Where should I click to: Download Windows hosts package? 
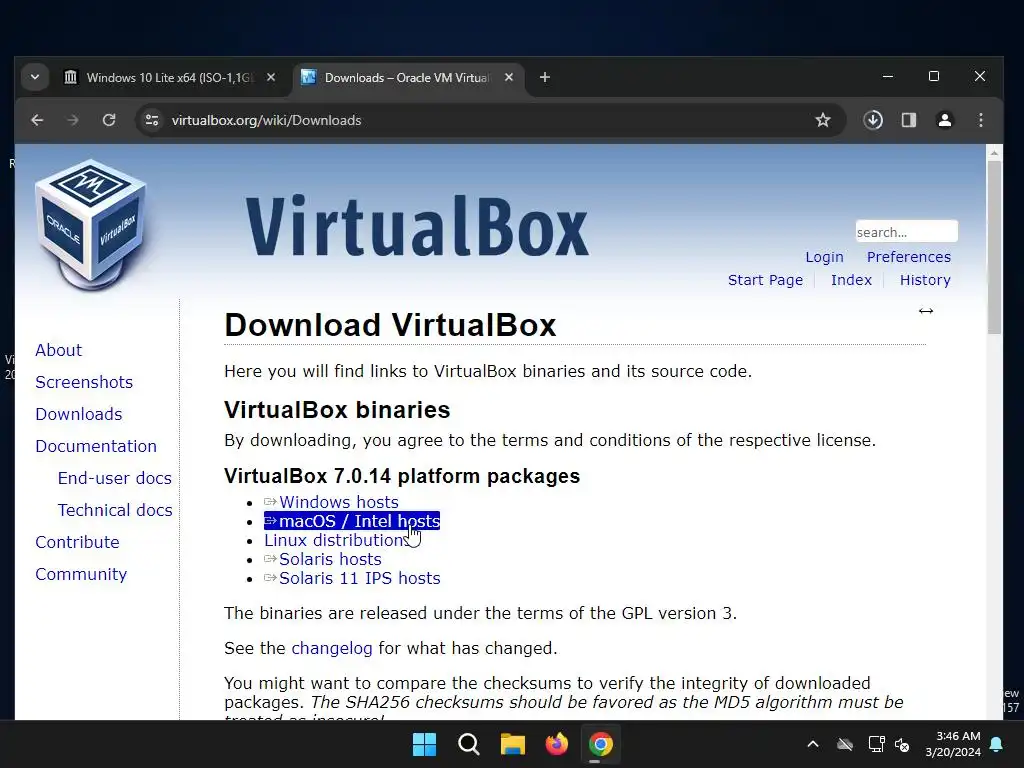(x=338, y=502)
